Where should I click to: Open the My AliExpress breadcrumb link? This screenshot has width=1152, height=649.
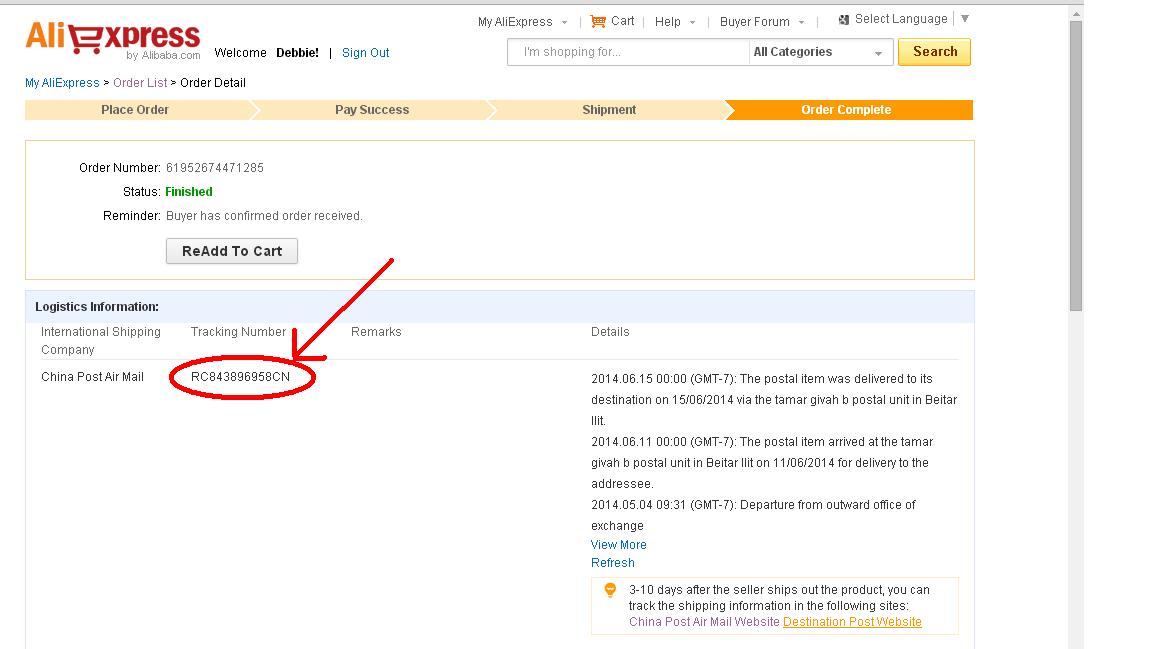click(62, 83)
